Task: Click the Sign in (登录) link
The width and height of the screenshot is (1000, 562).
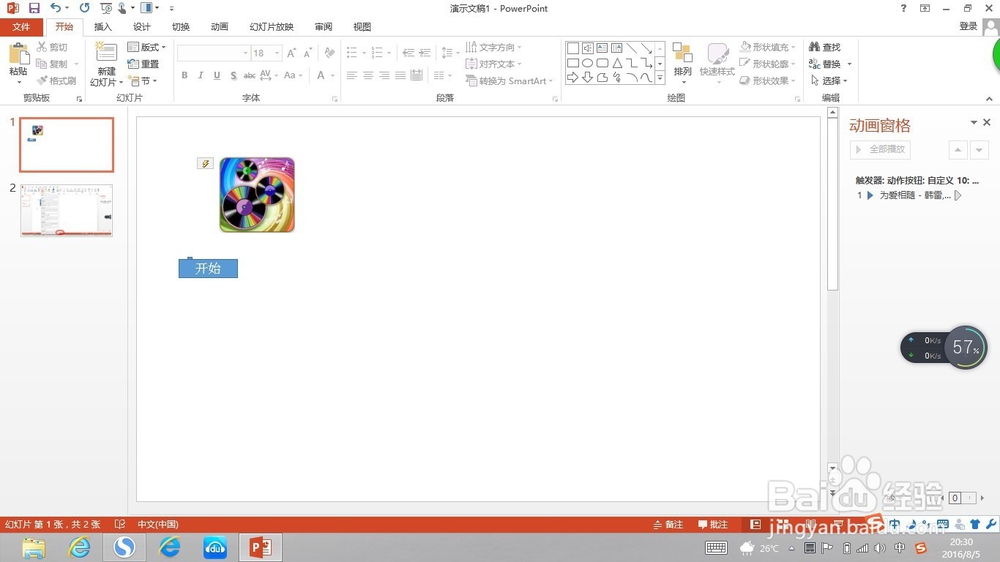Action: [x=968, y=26]
